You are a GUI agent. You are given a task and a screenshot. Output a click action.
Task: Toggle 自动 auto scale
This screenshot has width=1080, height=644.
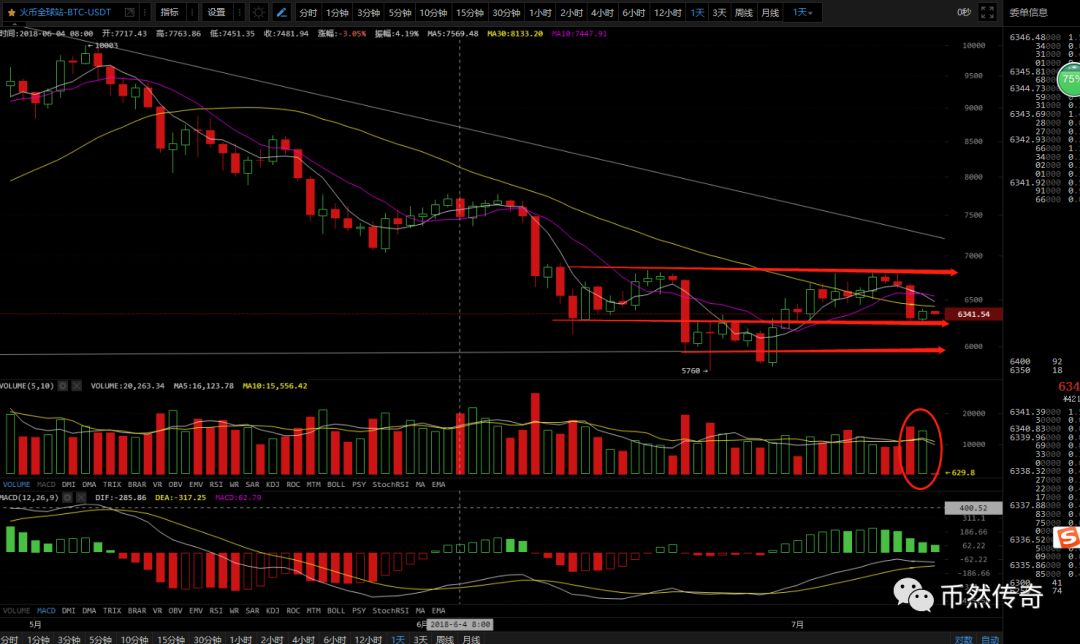click(x=990, y=639)
